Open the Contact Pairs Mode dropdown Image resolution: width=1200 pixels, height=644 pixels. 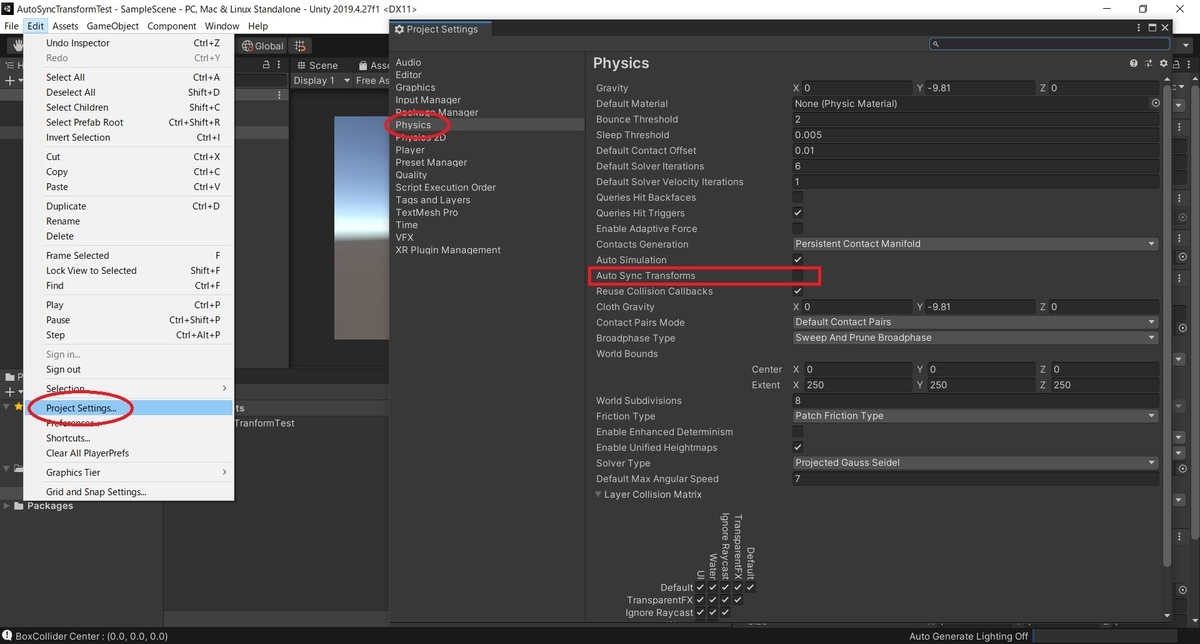tap(975, 322)
